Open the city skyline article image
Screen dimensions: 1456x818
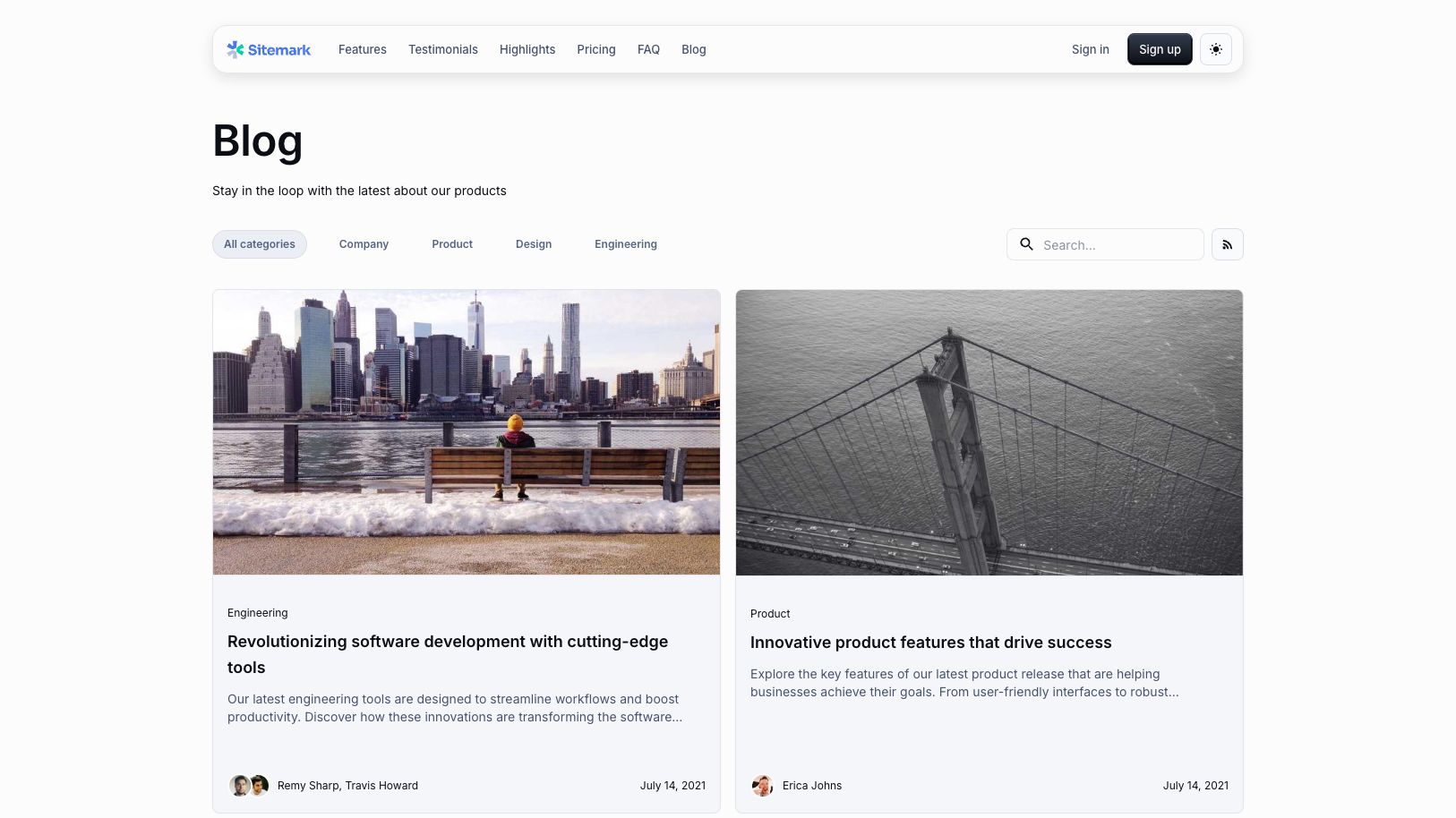coord(467,431)
